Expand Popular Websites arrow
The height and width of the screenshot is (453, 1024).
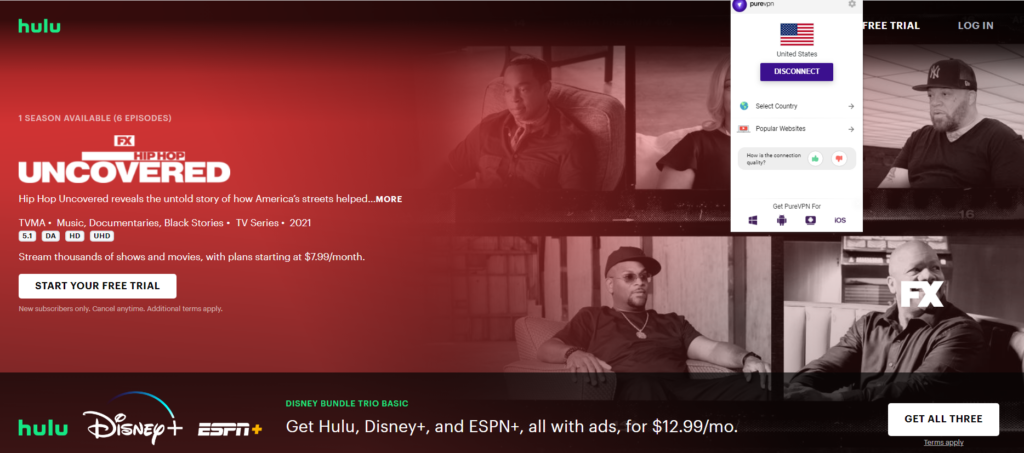851,129
